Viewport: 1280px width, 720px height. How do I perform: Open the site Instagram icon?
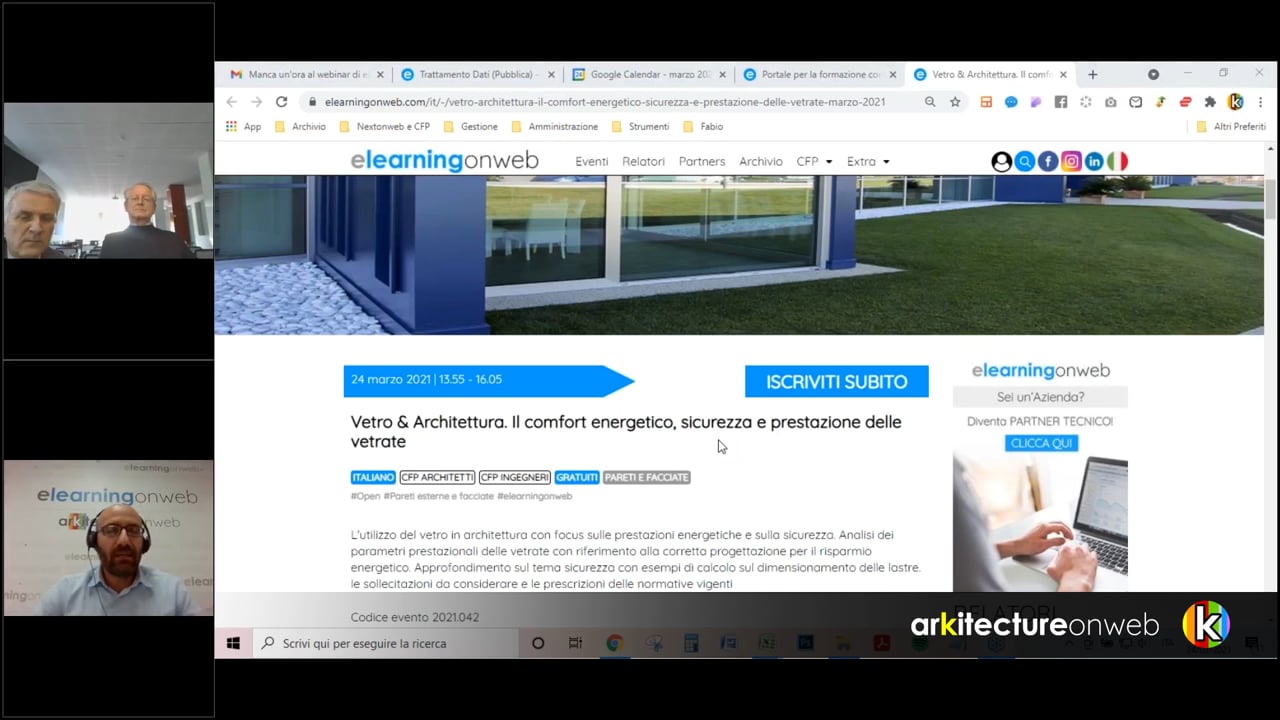pos(1071,161)
